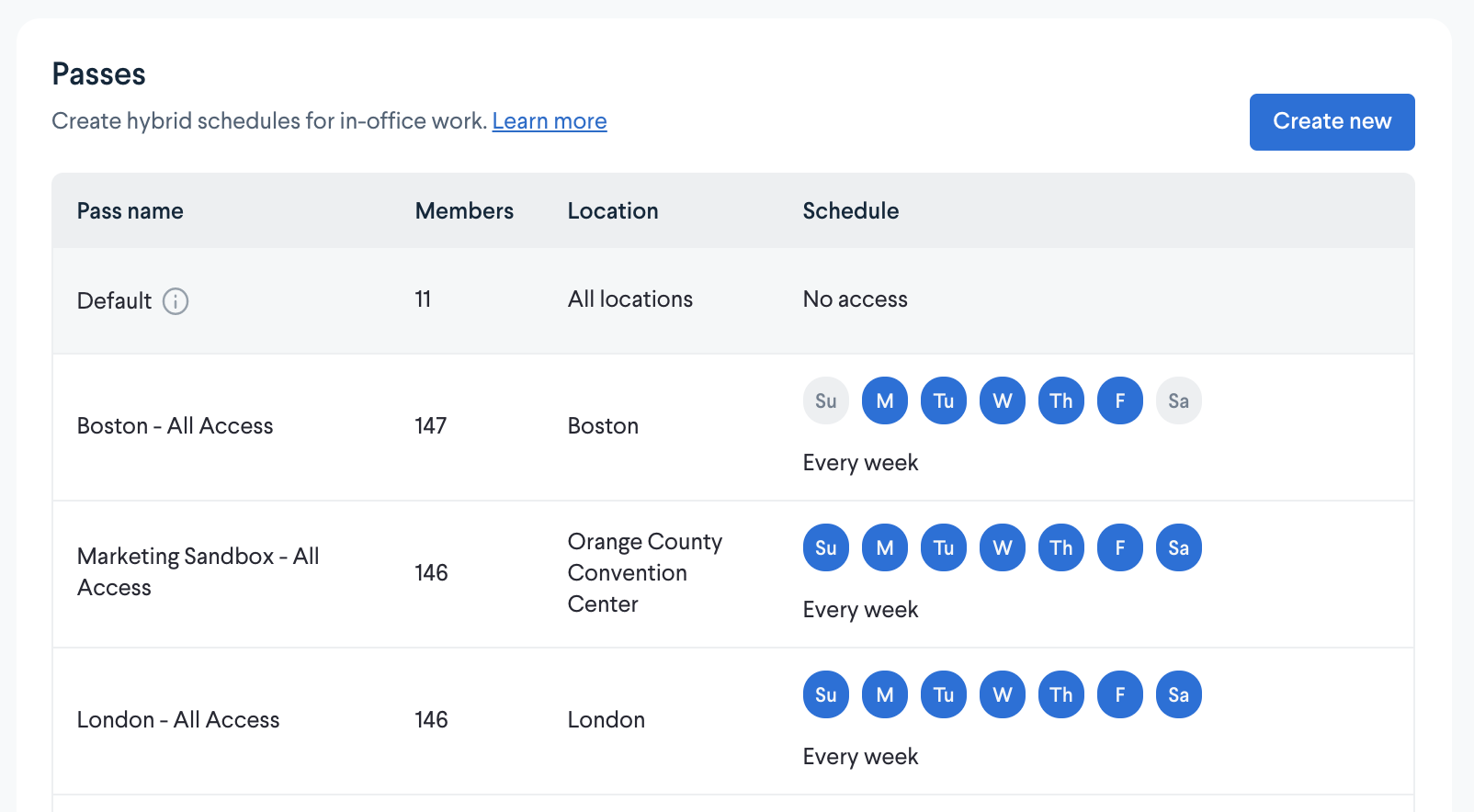
Task: Click Every week in London row
Action: click(x=861, y=756)
